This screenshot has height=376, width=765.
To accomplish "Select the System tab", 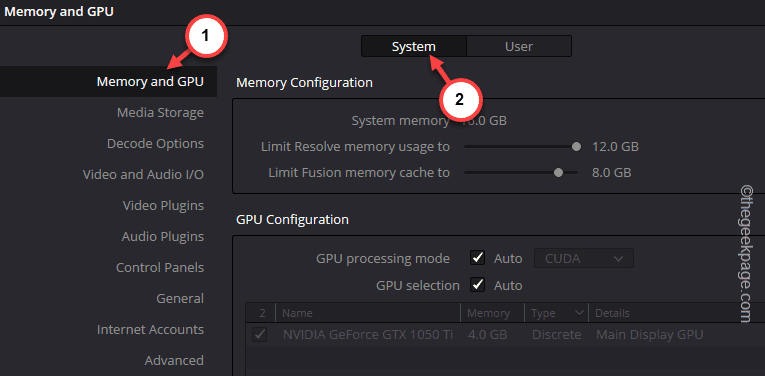I will pos(414,46).
